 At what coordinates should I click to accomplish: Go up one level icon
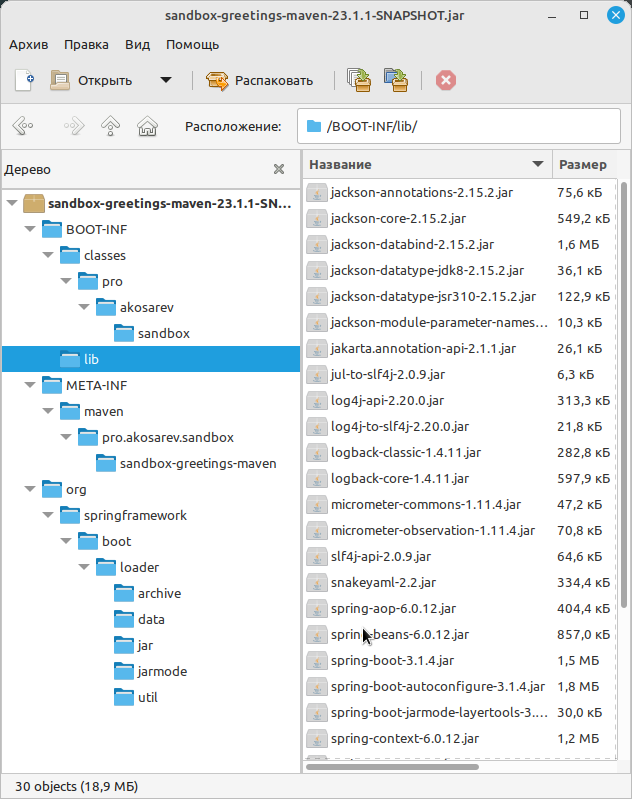110,126
